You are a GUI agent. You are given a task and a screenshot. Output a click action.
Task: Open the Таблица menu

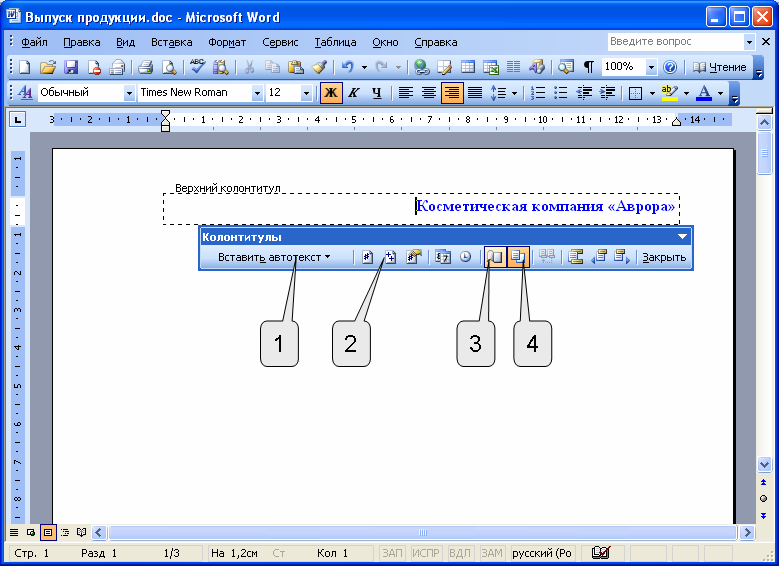(x=335, y=42)
